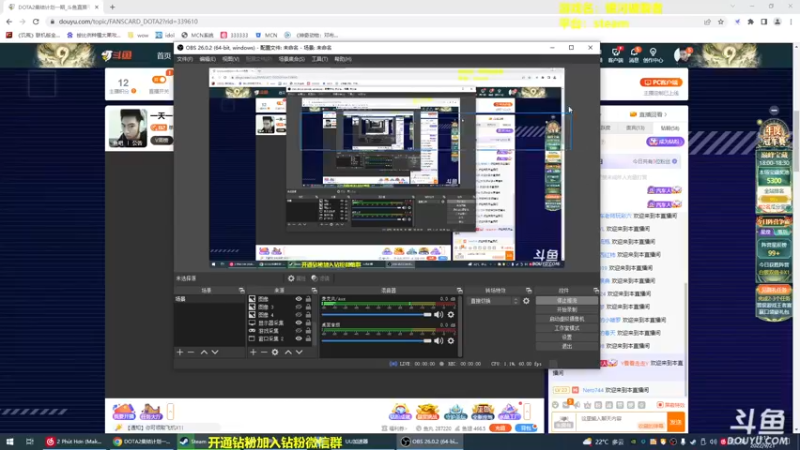Remove scene with minus icon
This screenshot has width=800, height=450.
[191, 352]
